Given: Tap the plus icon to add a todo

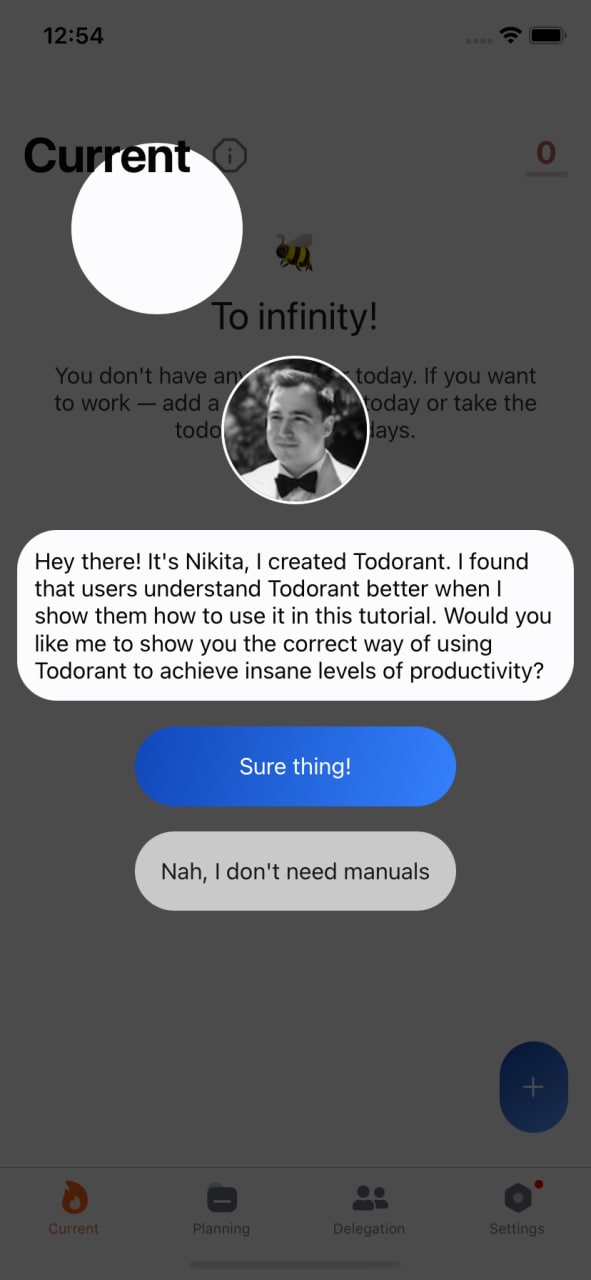Looking at the screenshot, I should (533, 1087).
